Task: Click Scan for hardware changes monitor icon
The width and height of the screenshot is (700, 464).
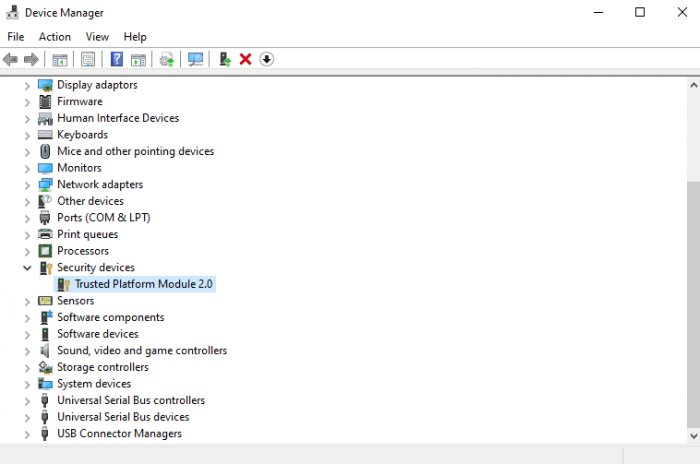Action: (196, 59)
